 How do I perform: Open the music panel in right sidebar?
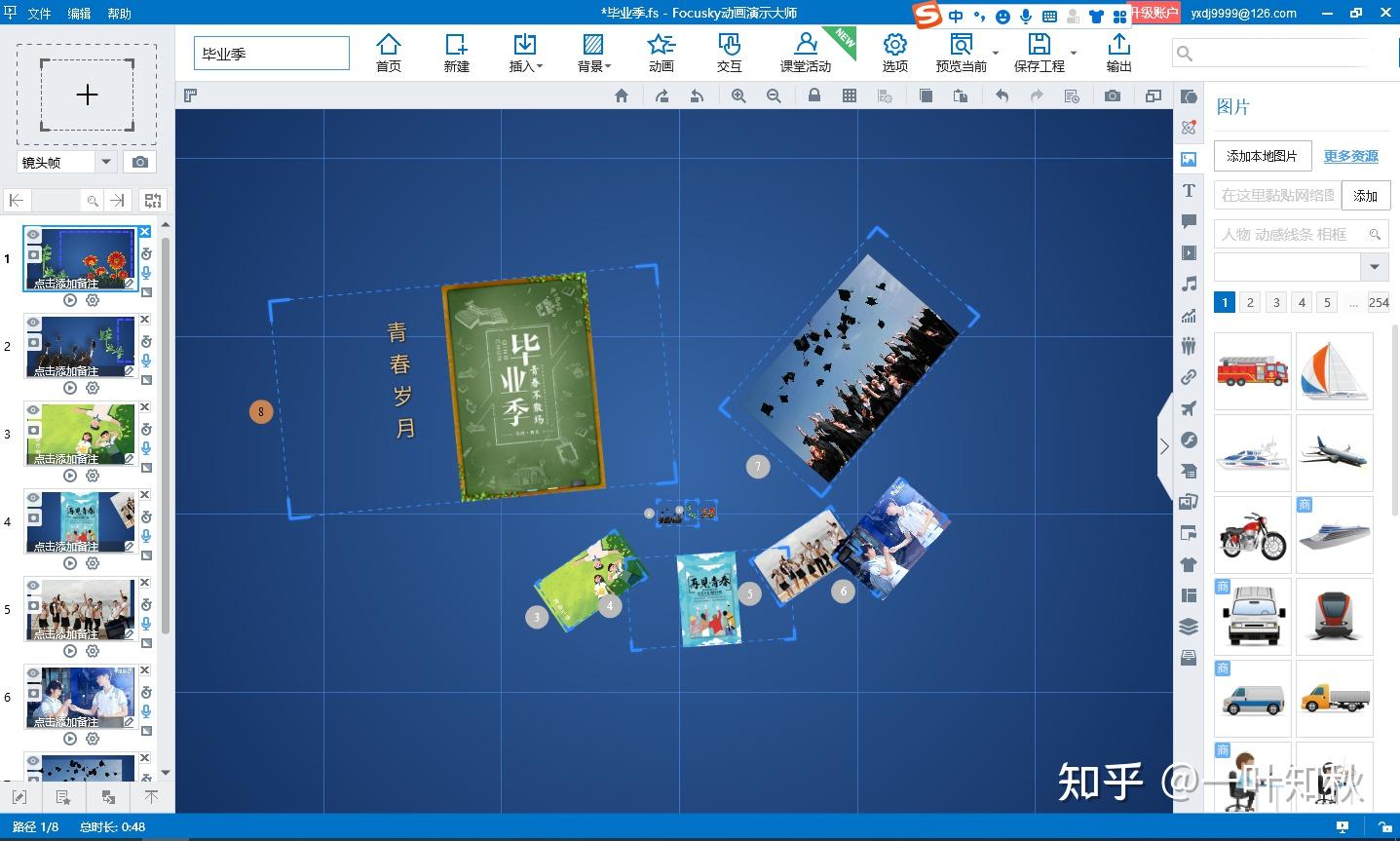click(1189, 284)
